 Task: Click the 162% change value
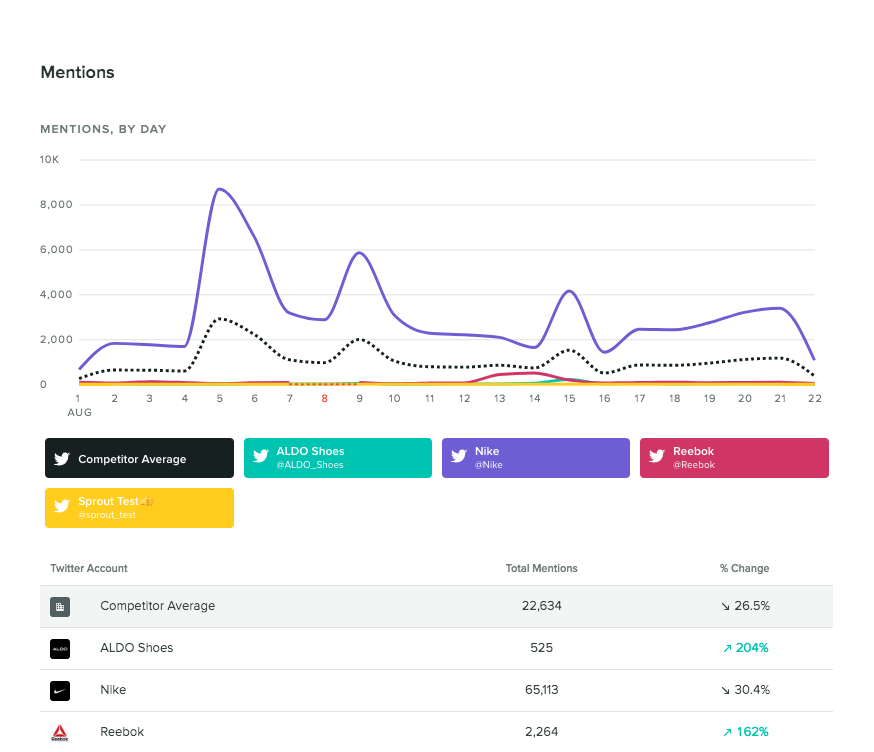(x=752, y=731)
